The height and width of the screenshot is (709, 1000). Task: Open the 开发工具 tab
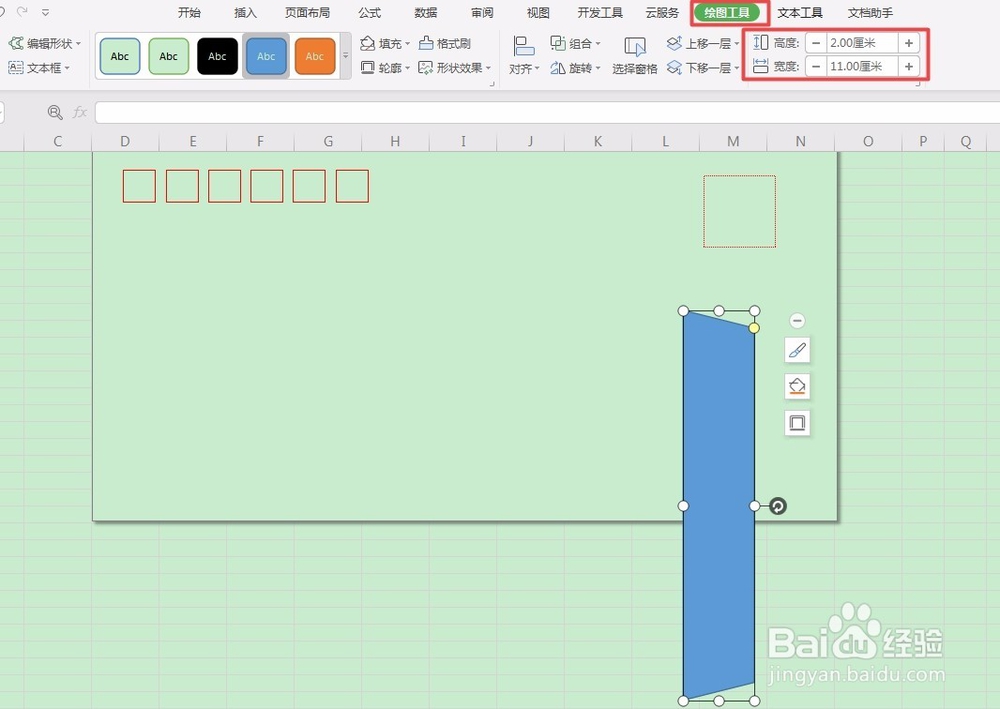599,13
